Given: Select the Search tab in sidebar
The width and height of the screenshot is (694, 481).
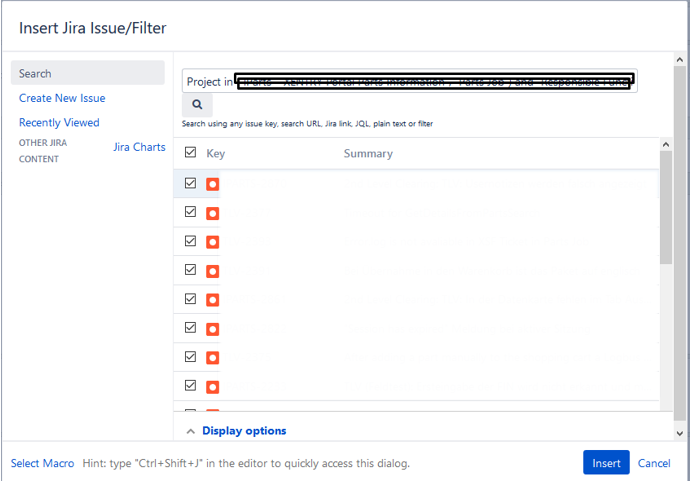Looking at the screenshot, I should click(88, 73).
